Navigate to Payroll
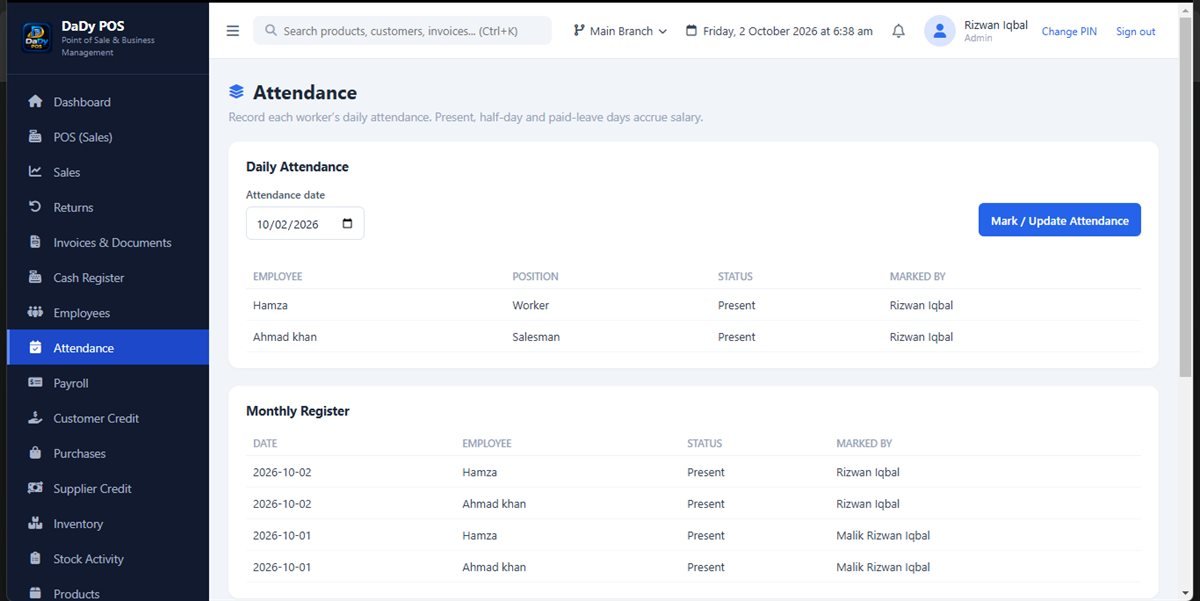This screenshot has width=1200, height=601. 108,383
